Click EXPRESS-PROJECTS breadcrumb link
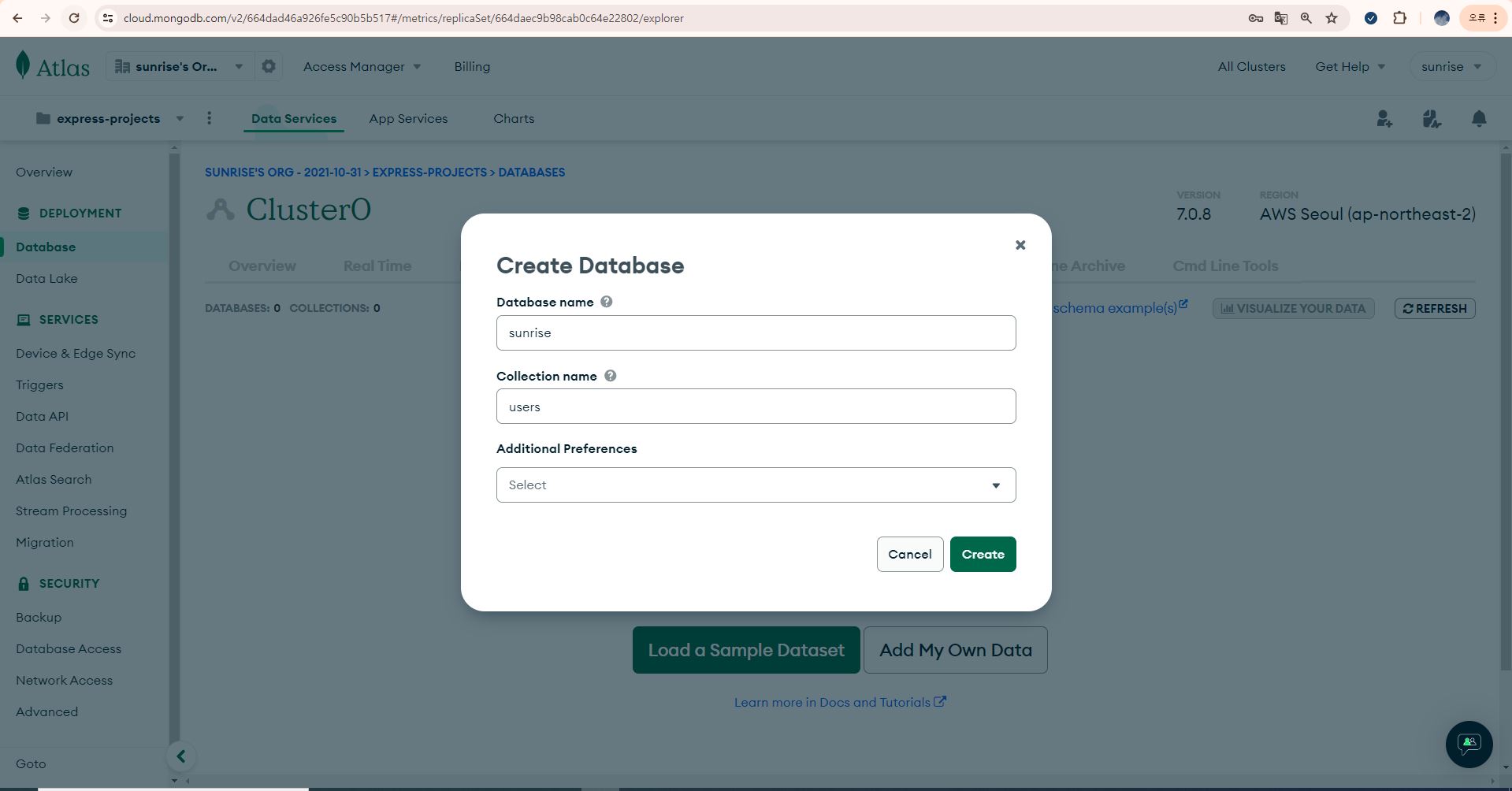Screen dimensions: 1512x791 (429, 172)
